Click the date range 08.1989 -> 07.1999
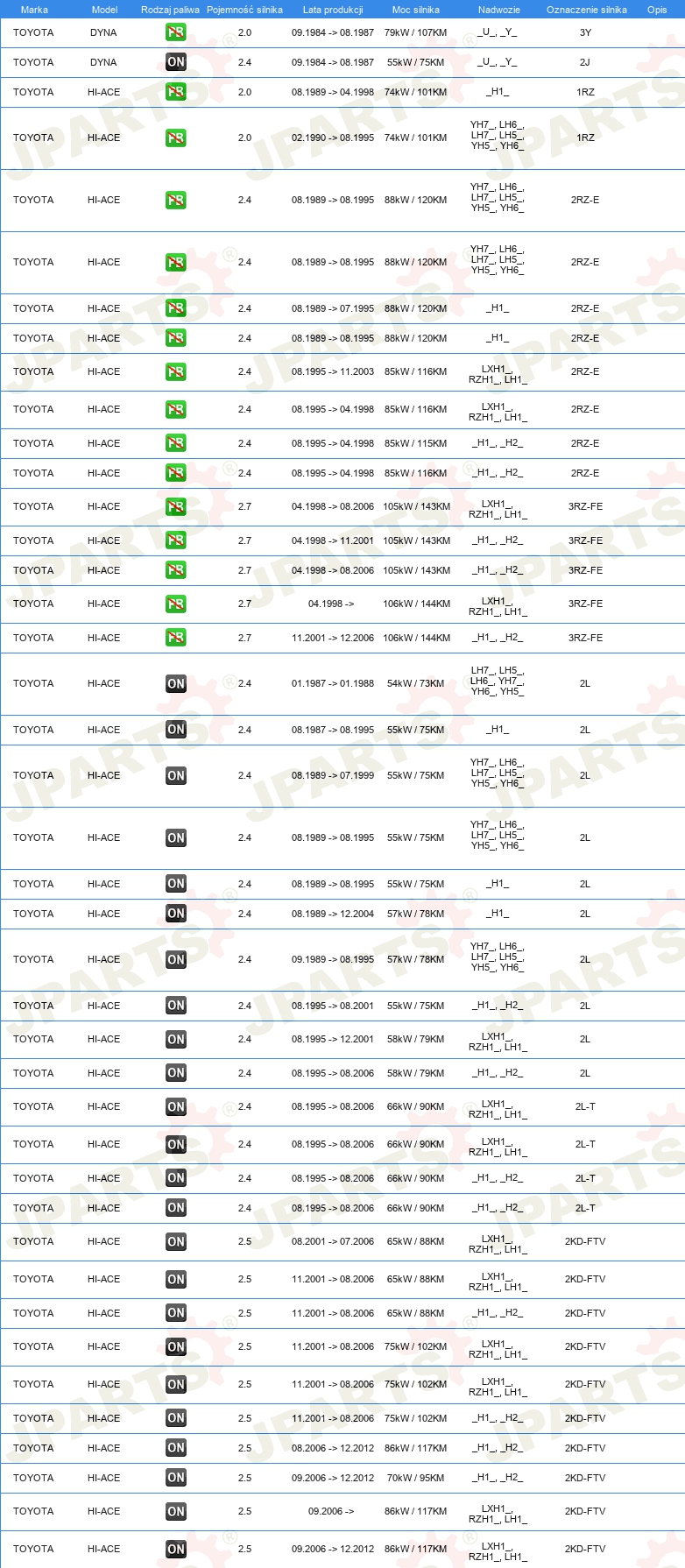The height and width of the screenshot is (1568, 685). pyautogui.click(x=333, y=775)
